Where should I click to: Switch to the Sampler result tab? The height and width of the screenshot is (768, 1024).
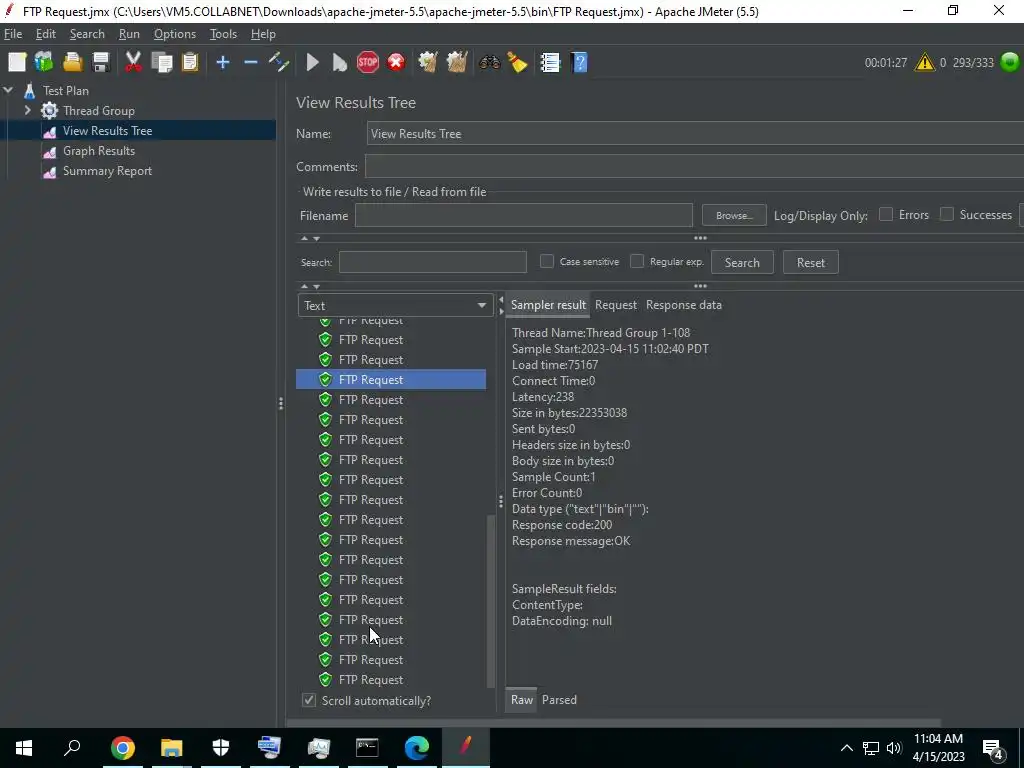click(549, 305)
